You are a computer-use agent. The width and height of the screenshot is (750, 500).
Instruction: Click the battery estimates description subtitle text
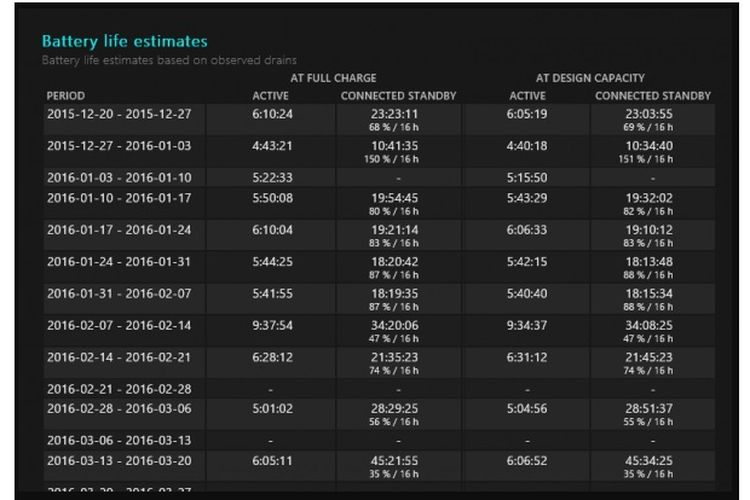[169, 60]
